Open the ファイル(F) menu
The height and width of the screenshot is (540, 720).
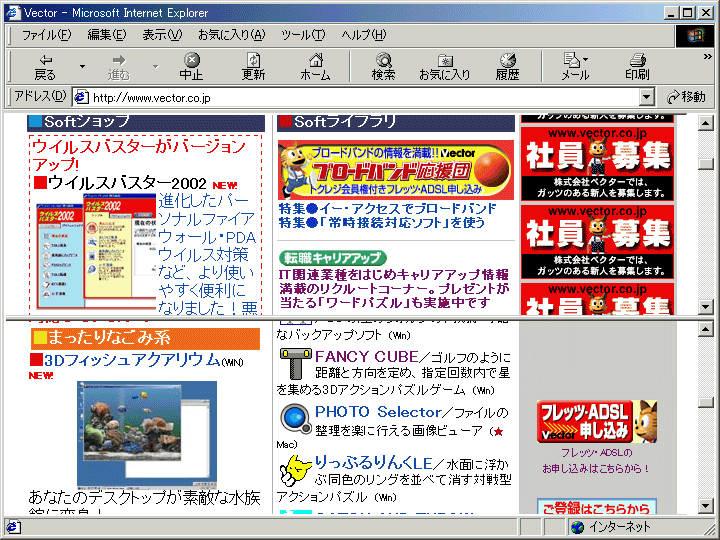(x=46, y=35)
